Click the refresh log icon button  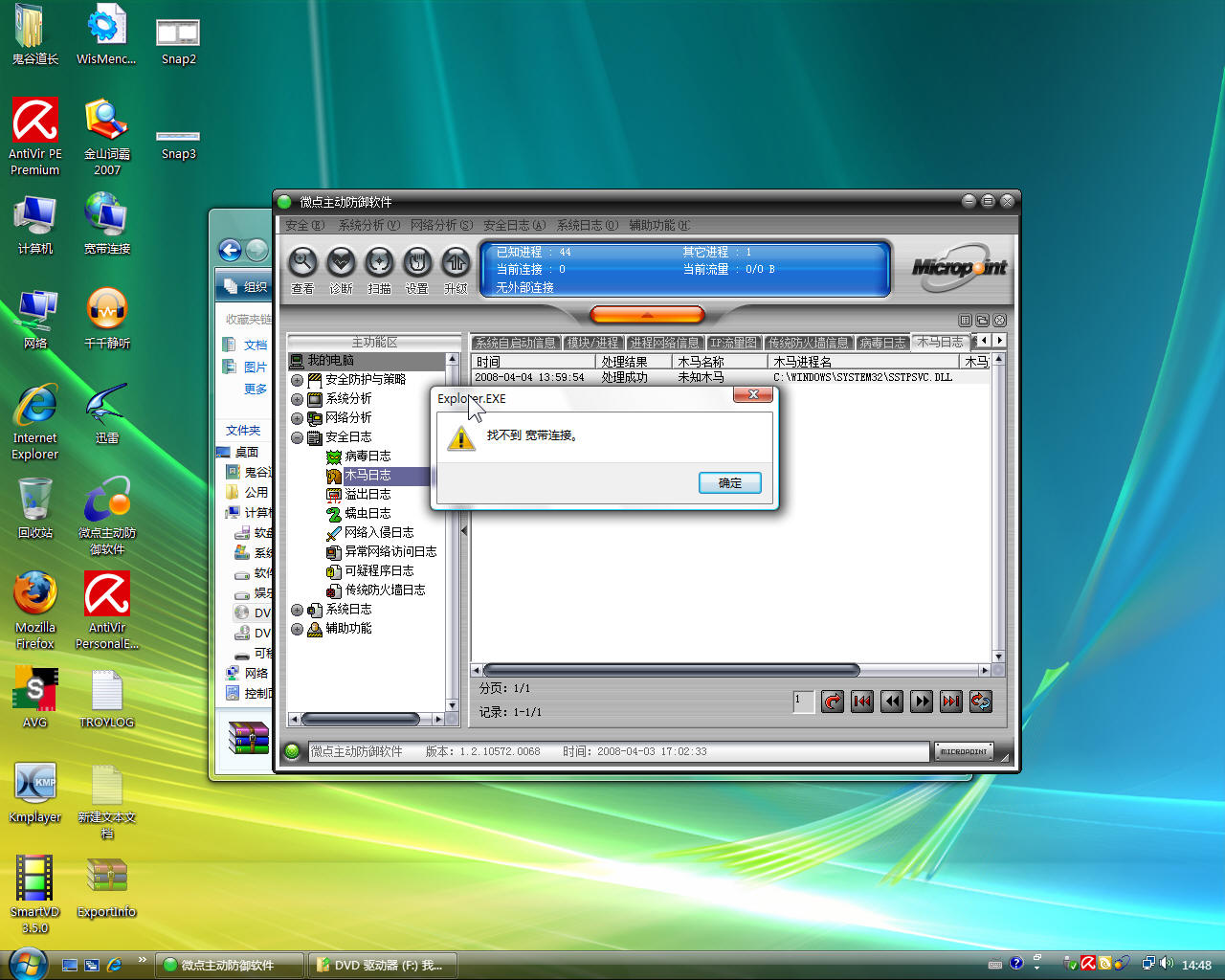pyautogui.click(x=981, y=702)
